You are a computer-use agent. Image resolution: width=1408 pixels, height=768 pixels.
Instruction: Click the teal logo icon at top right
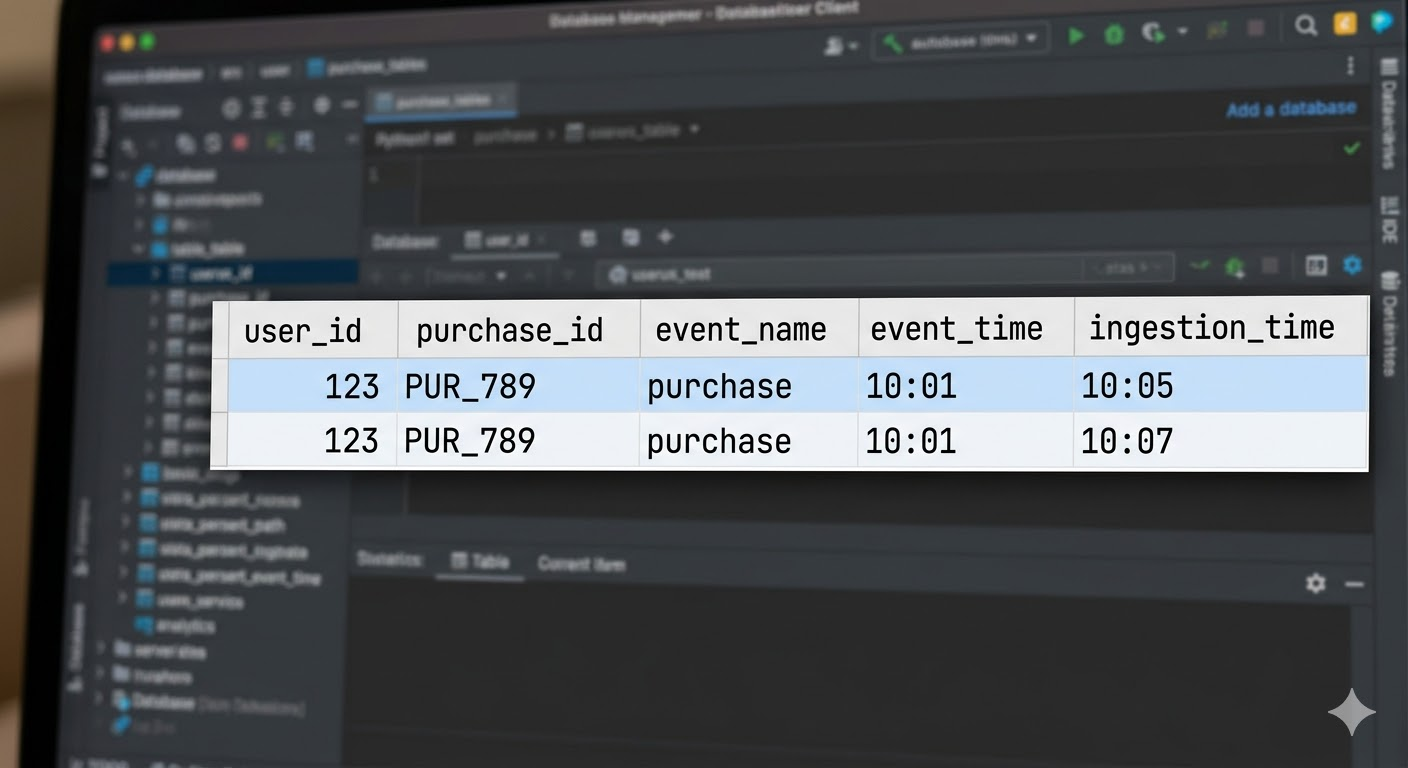(1383, 23)
